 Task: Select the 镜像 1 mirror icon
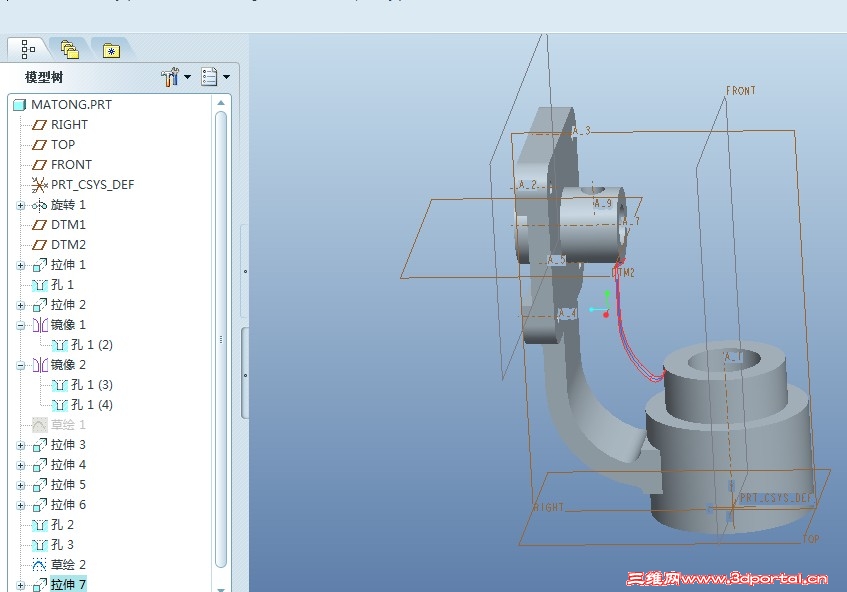point(40,325)
